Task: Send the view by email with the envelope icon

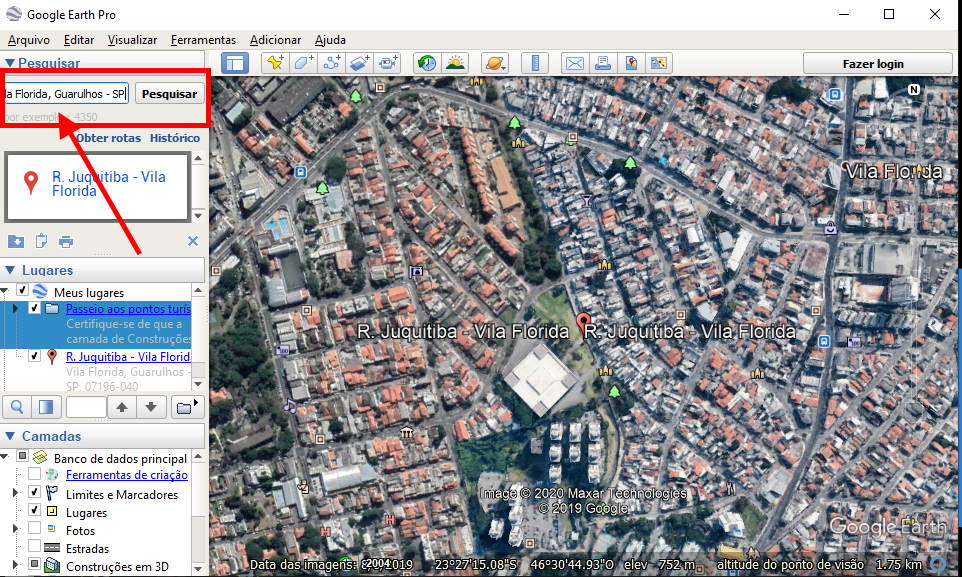Action: point(575,63)
